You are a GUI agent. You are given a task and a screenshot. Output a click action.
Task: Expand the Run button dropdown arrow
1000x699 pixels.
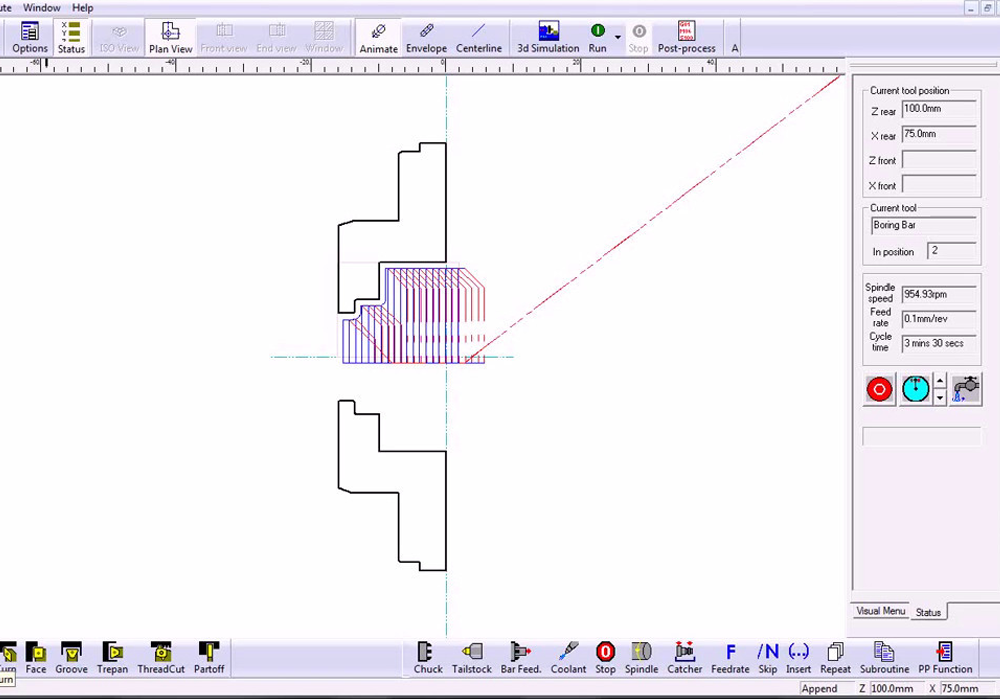[x=618, y=37]
